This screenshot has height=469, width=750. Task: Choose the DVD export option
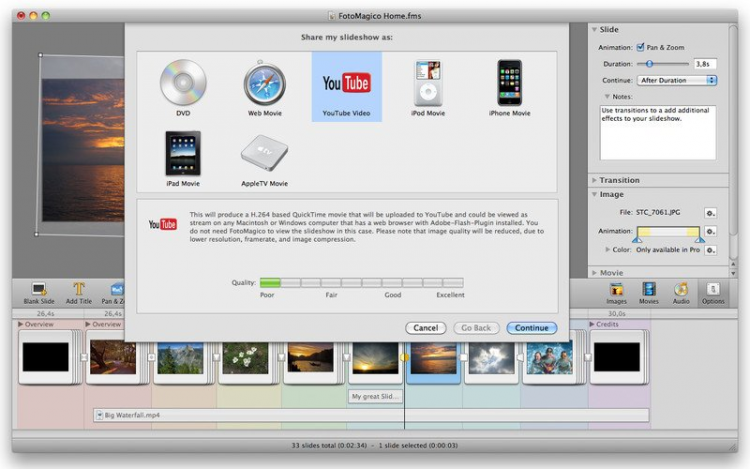(183, 87)
